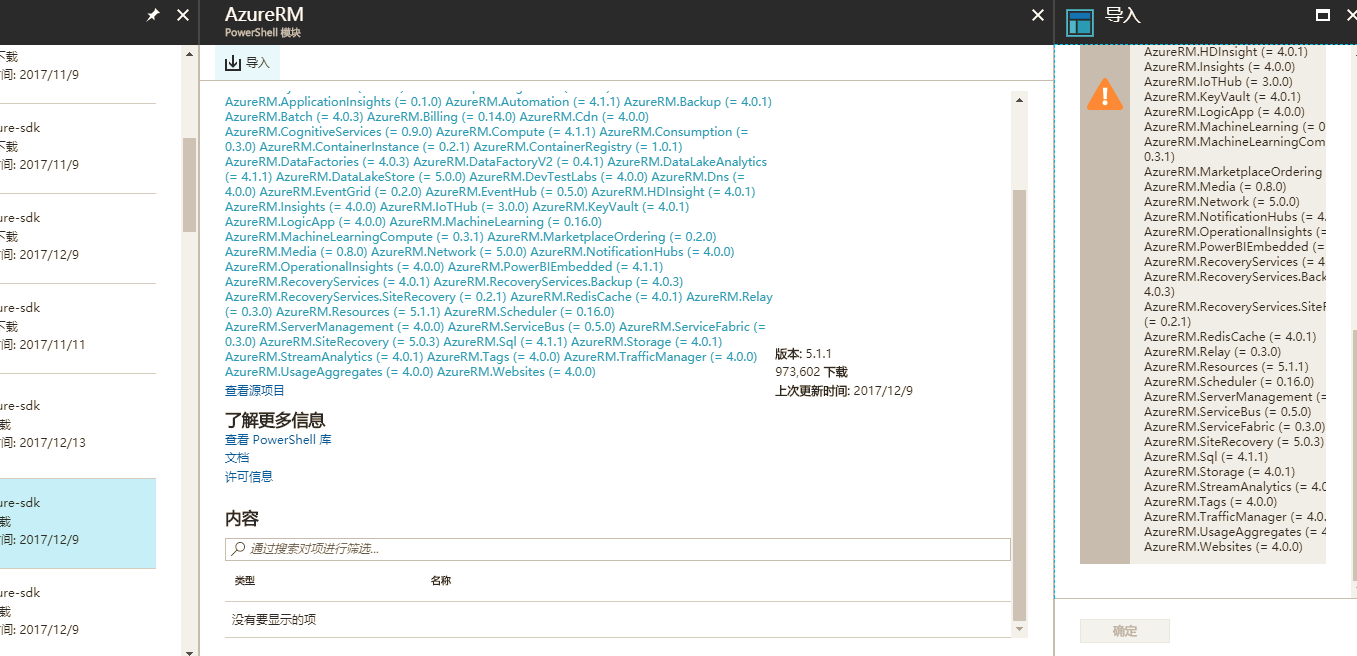Open the 查看 PowerShell 库 link

(278, 440)
